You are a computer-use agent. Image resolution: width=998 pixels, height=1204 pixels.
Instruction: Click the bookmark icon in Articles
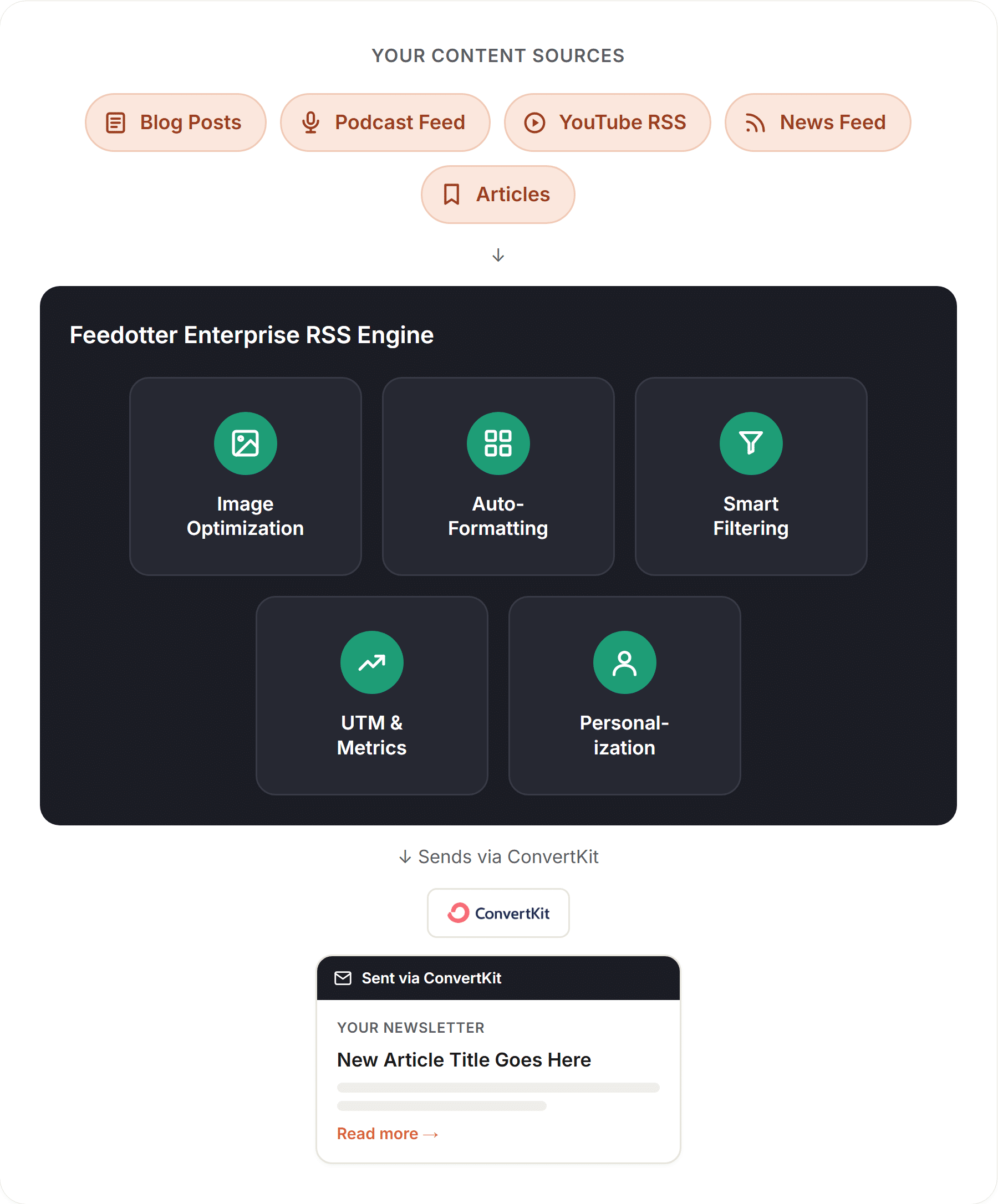click(452, 195)
